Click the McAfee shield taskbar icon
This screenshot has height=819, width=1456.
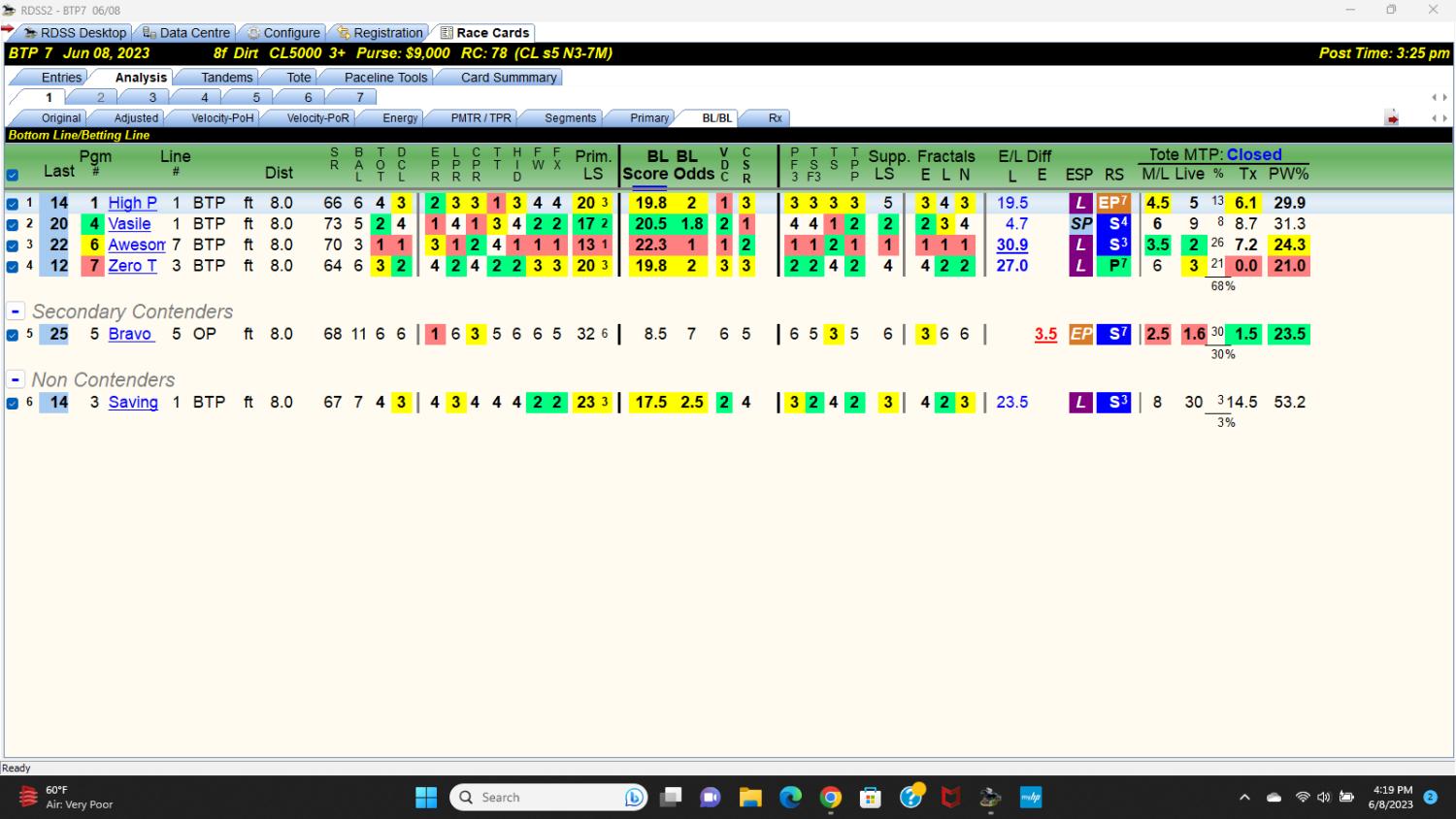[x=951, y=798]
